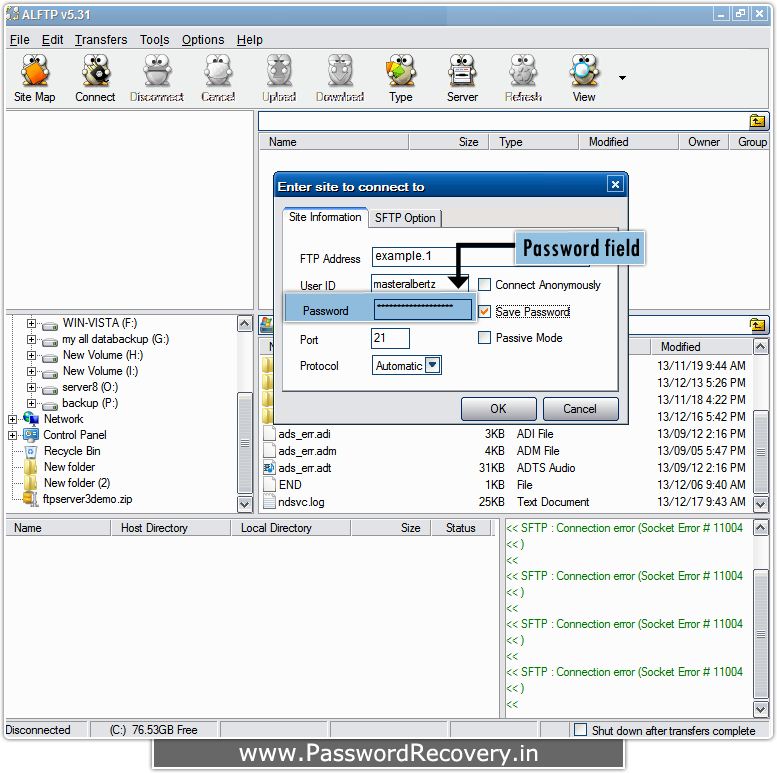Expand the backup (P:) tree node
This screenshot has width=777, height=773.
pyautogui.click(x=31, y=403)
